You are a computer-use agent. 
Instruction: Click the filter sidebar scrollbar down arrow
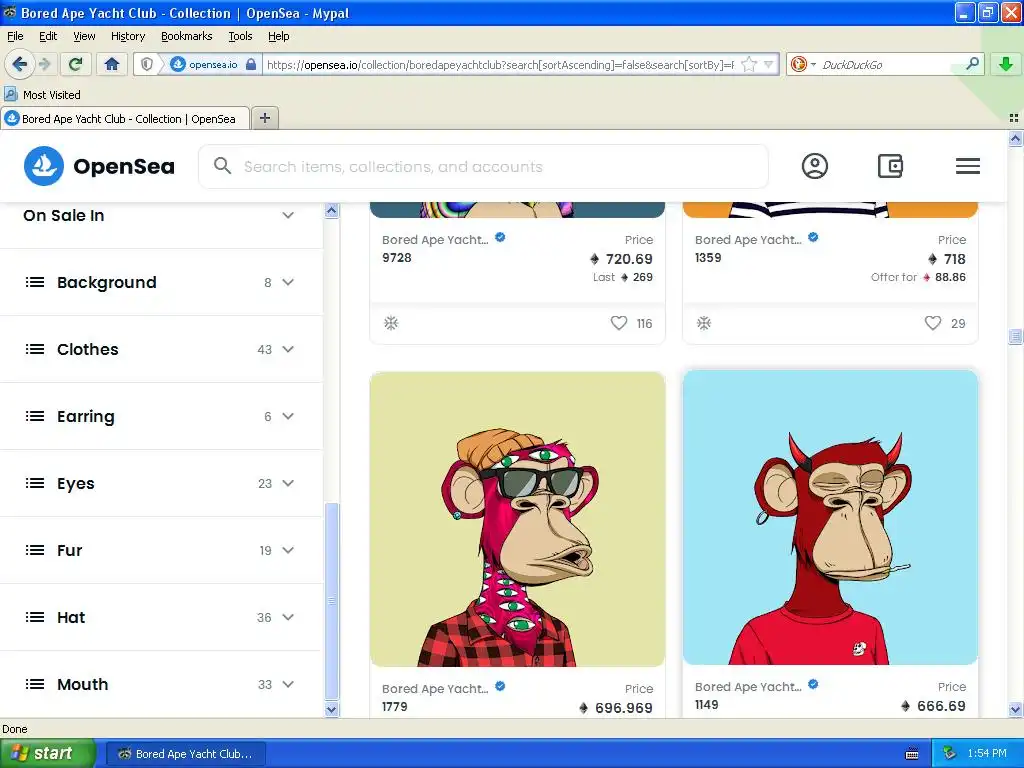click(x=332, y=710)
